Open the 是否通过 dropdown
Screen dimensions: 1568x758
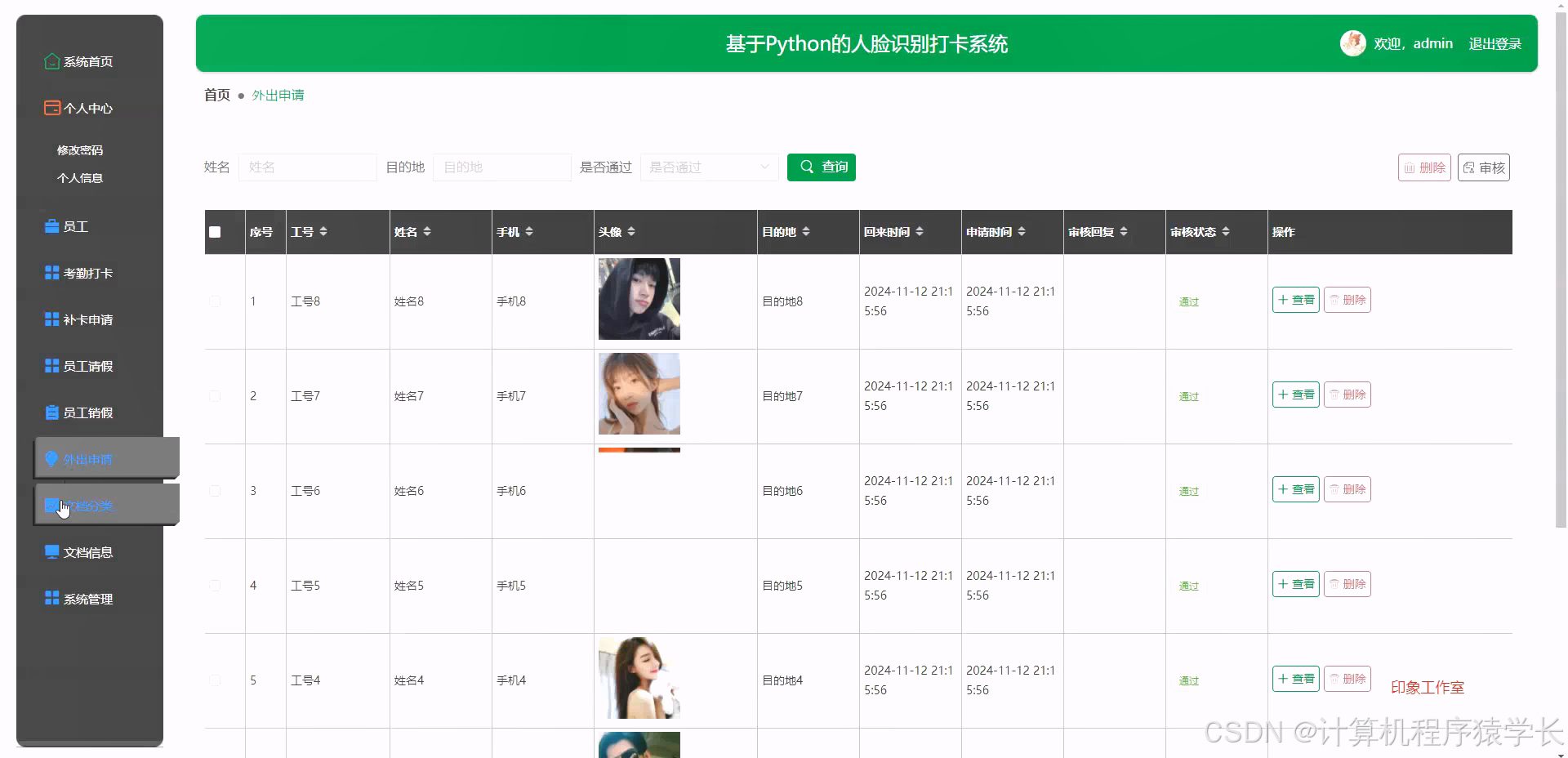pos(708,167)
